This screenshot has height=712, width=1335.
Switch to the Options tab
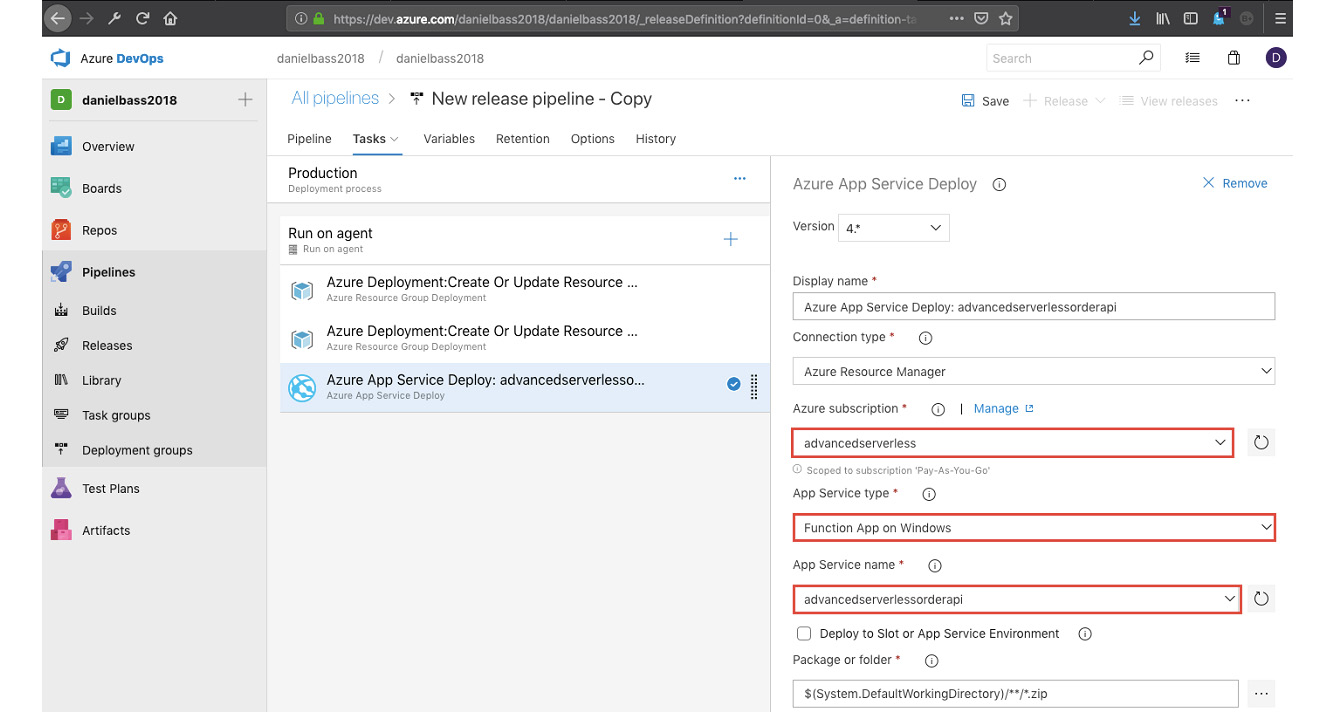593,139
